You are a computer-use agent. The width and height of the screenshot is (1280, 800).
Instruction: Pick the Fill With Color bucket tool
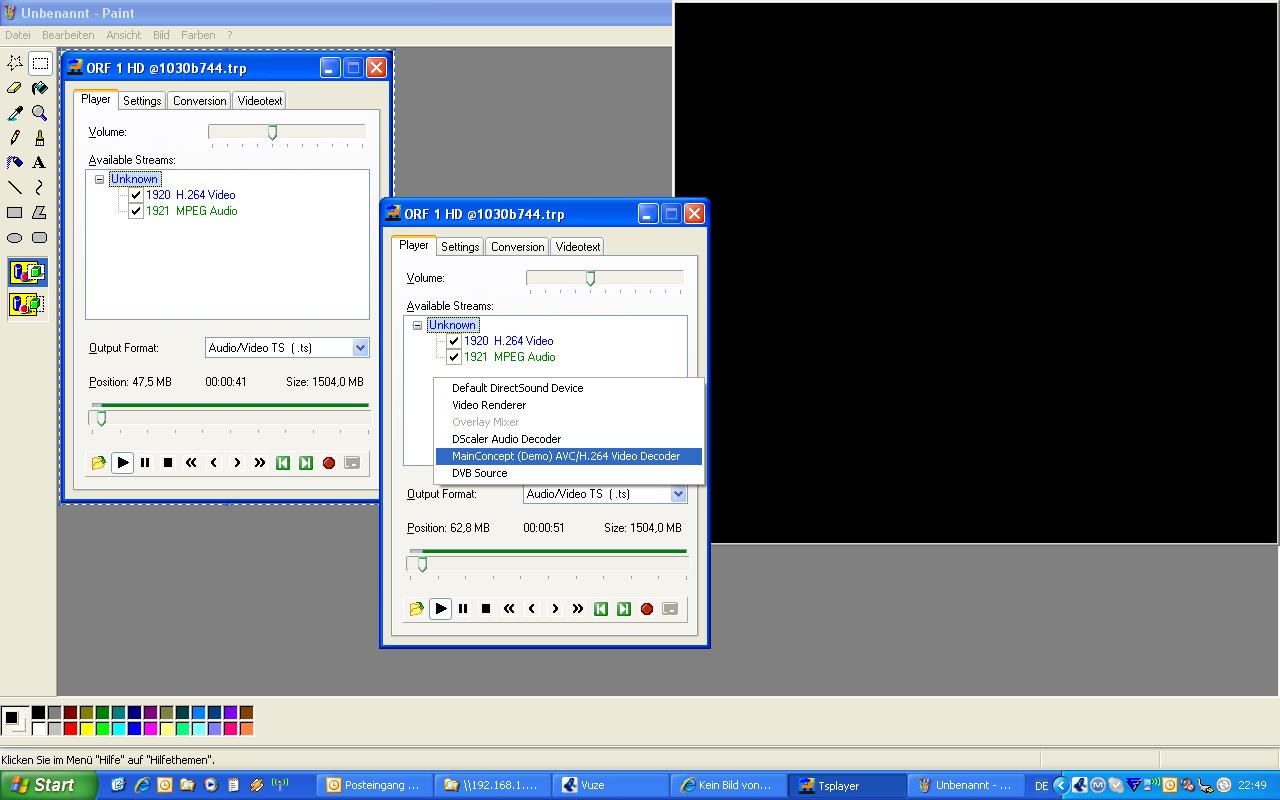(40, 88)
